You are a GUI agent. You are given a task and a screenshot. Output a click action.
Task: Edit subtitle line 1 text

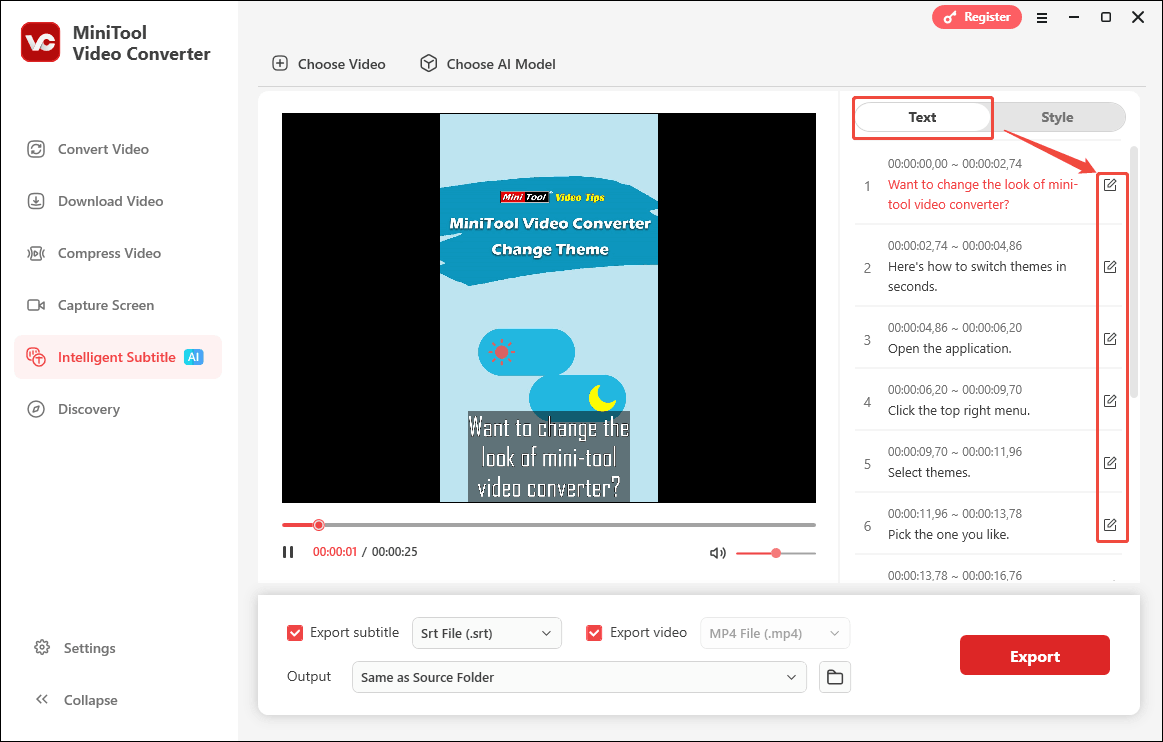[1110, 184]
